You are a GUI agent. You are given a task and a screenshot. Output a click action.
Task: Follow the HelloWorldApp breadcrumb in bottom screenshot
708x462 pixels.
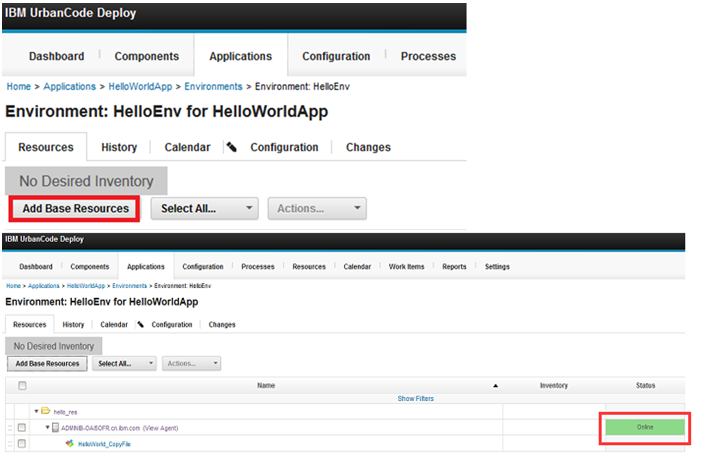pyautogui.click(x=86, y=285)
